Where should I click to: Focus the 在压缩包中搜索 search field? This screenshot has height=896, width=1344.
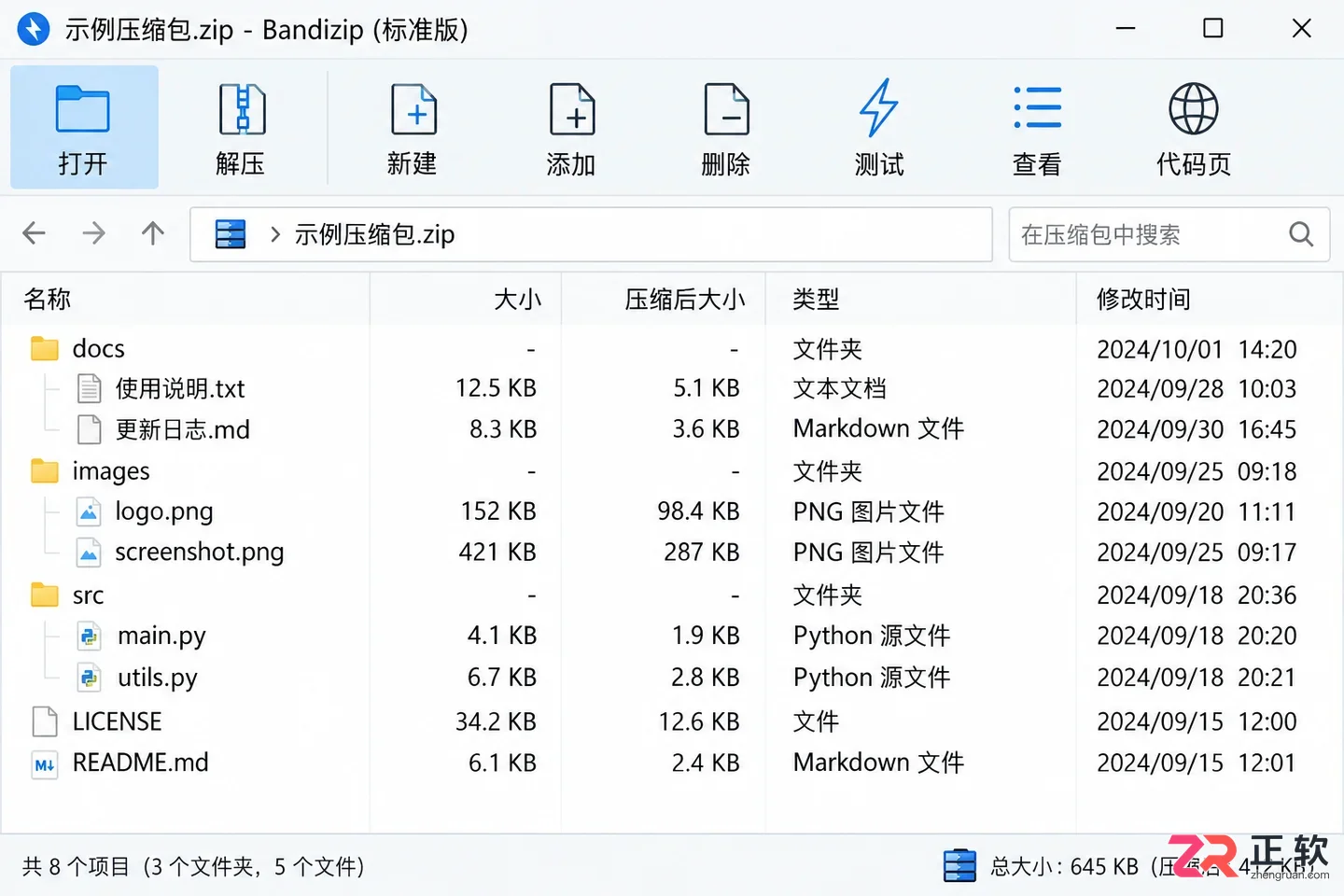pyautogui.click(x=1169, y=234)
